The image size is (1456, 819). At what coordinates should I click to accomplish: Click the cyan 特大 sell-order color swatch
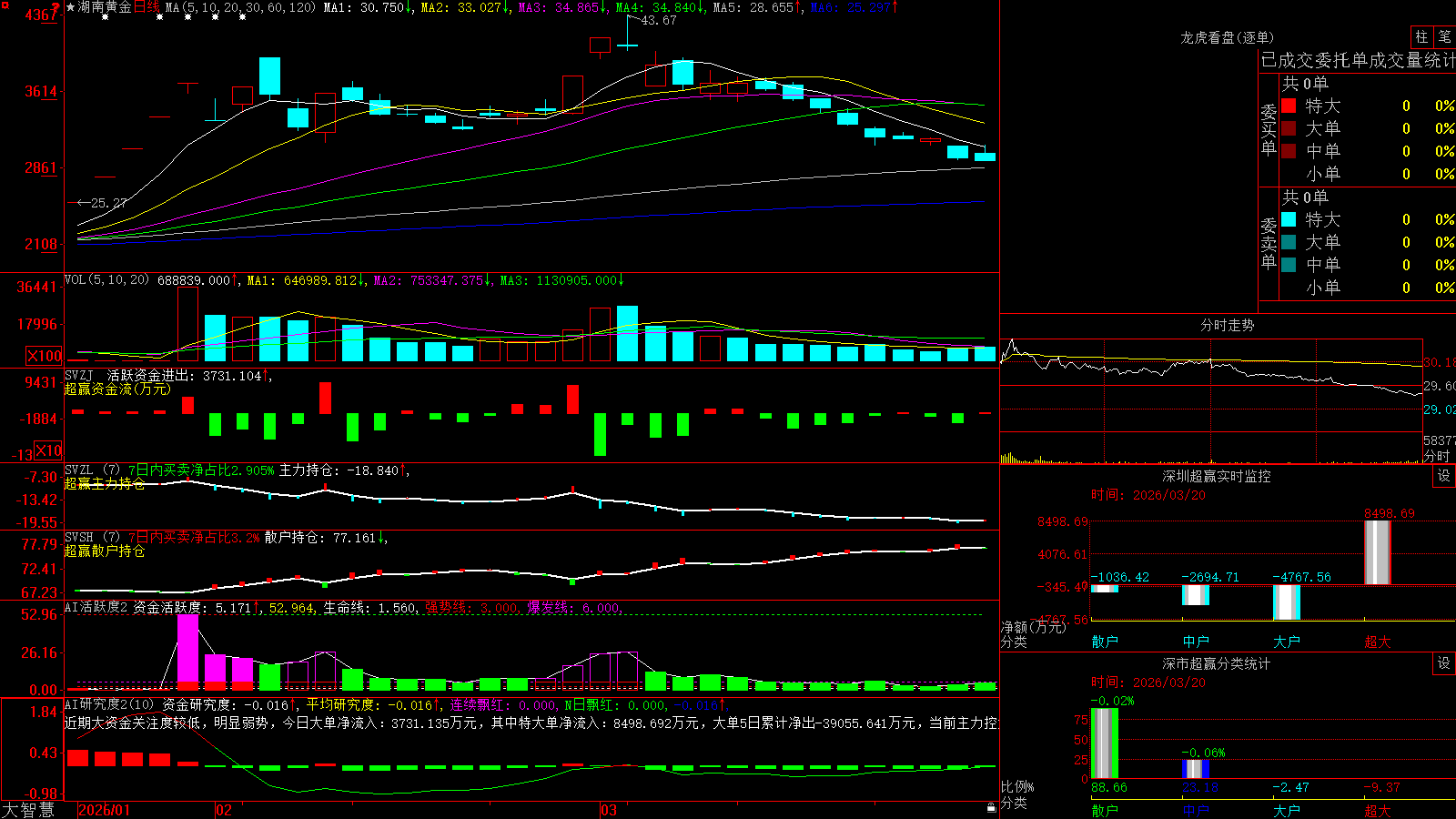(x=1289, y=219)
